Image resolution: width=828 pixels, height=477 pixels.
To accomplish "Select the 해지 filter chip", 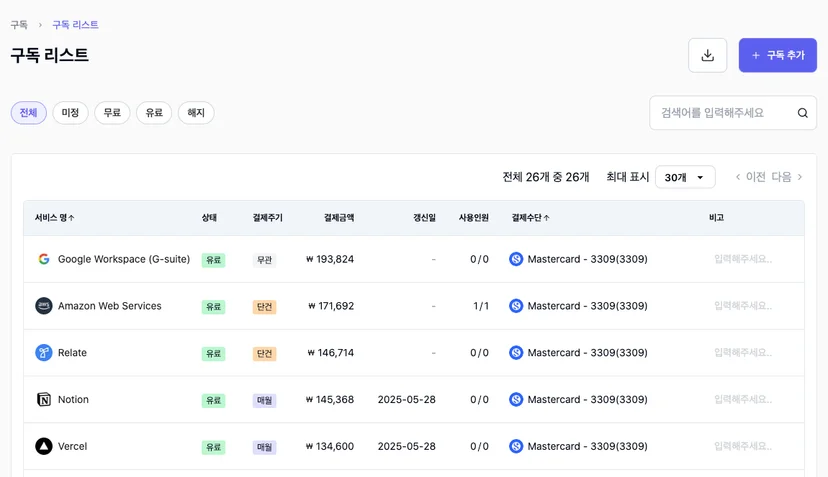I will tap(196, 113).
